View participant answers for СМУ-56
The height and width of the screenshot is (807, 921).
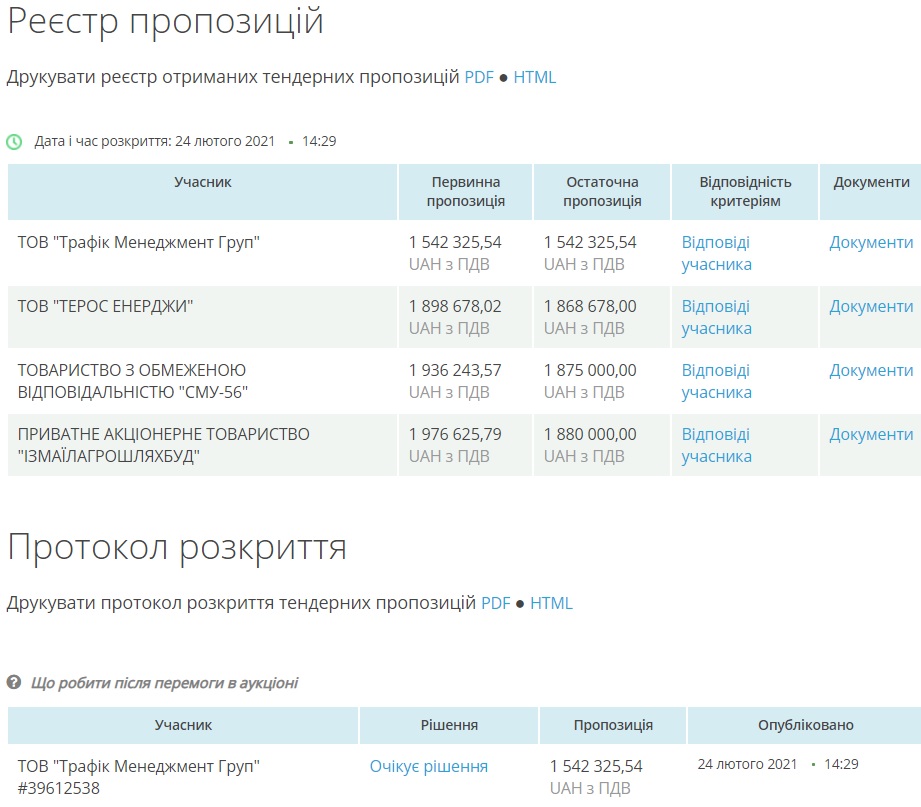(716, 381)
